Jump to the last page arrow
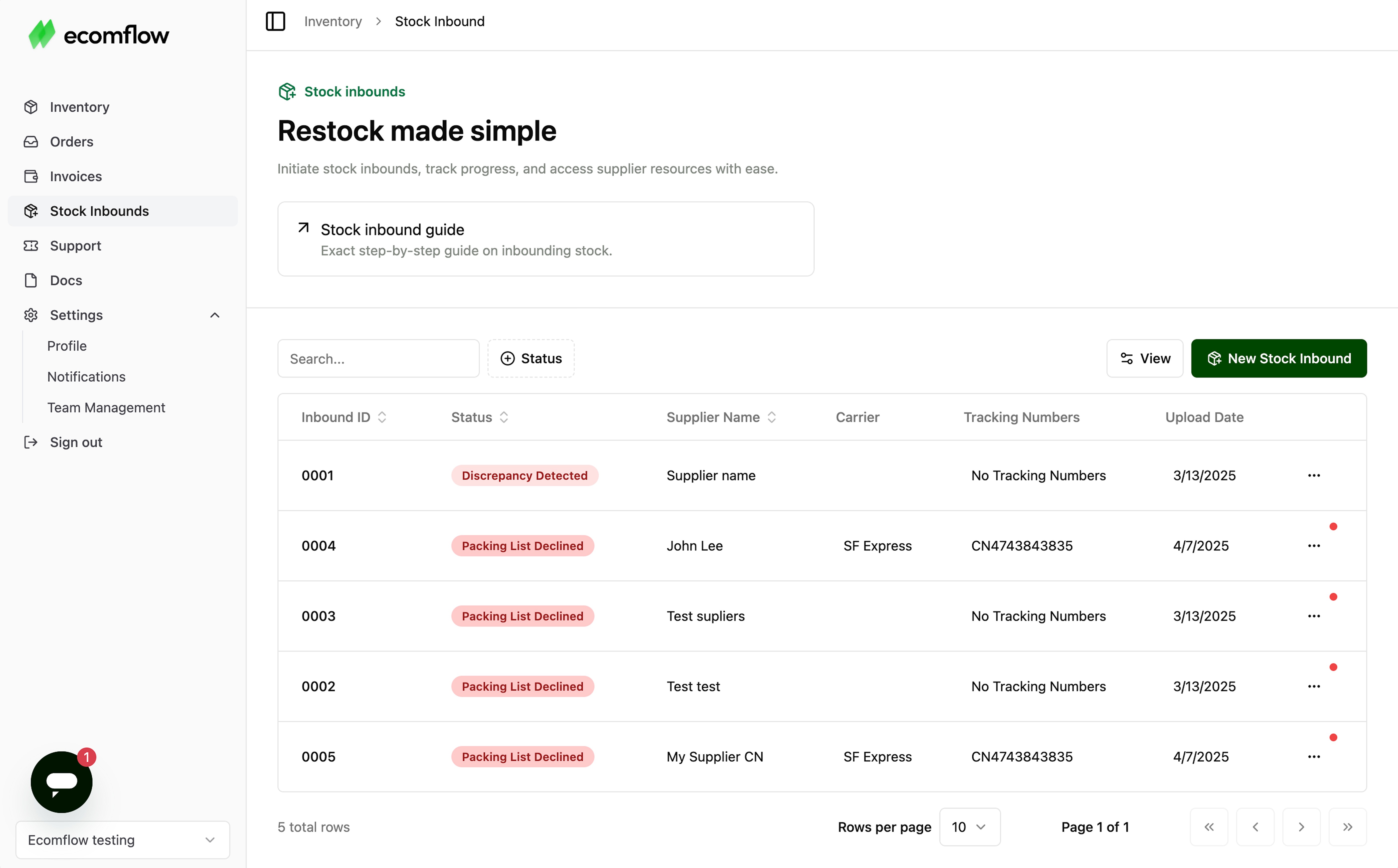The width and height of the screenshot is (1398, 868). click(1347, 827)
